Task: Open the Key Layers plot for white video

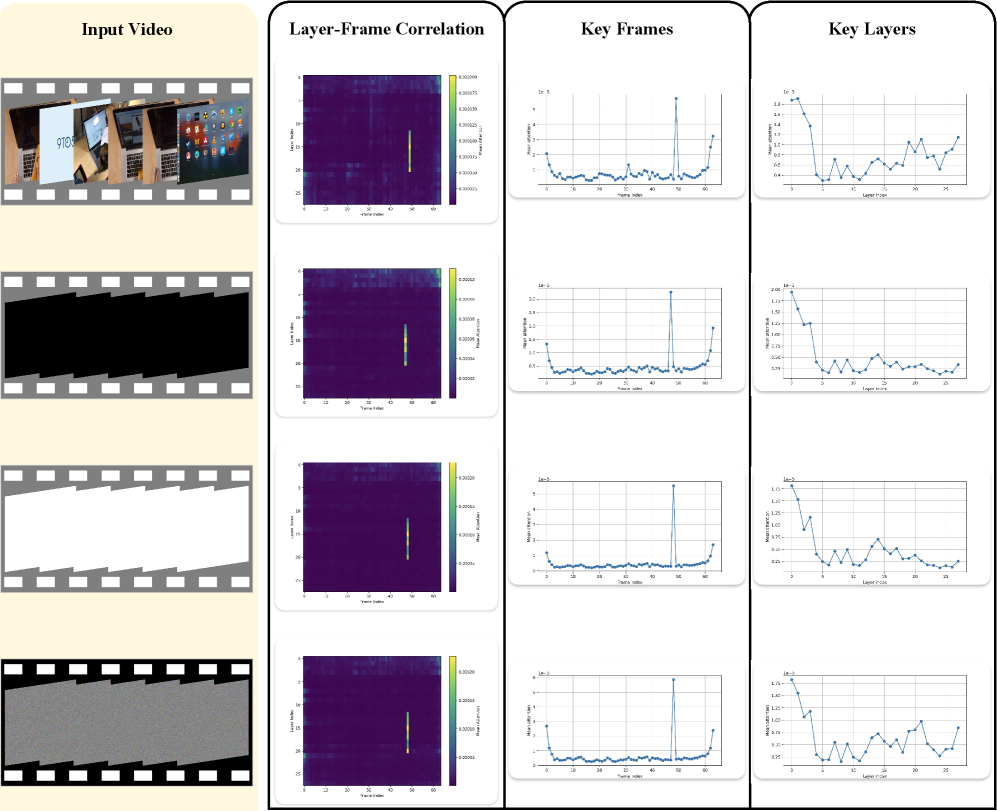Action: 871,527
